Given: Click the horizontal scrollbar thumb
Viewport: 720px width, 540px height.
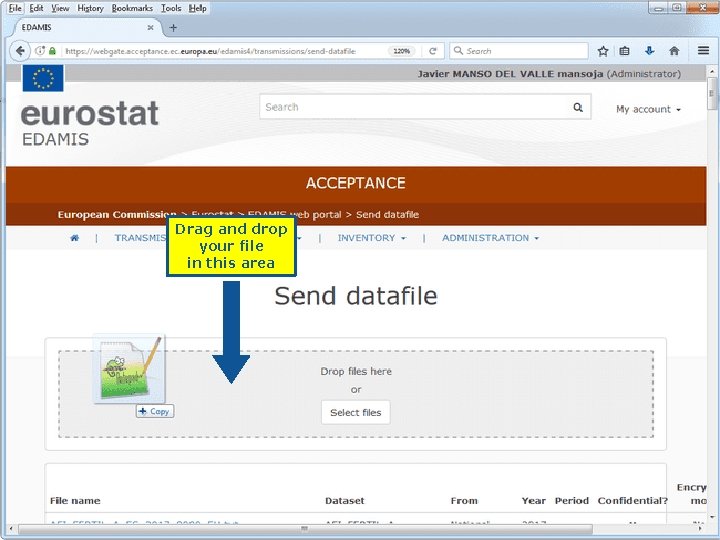Looking at the screenshot, I should pyautogui.click(x=305, y=529).
